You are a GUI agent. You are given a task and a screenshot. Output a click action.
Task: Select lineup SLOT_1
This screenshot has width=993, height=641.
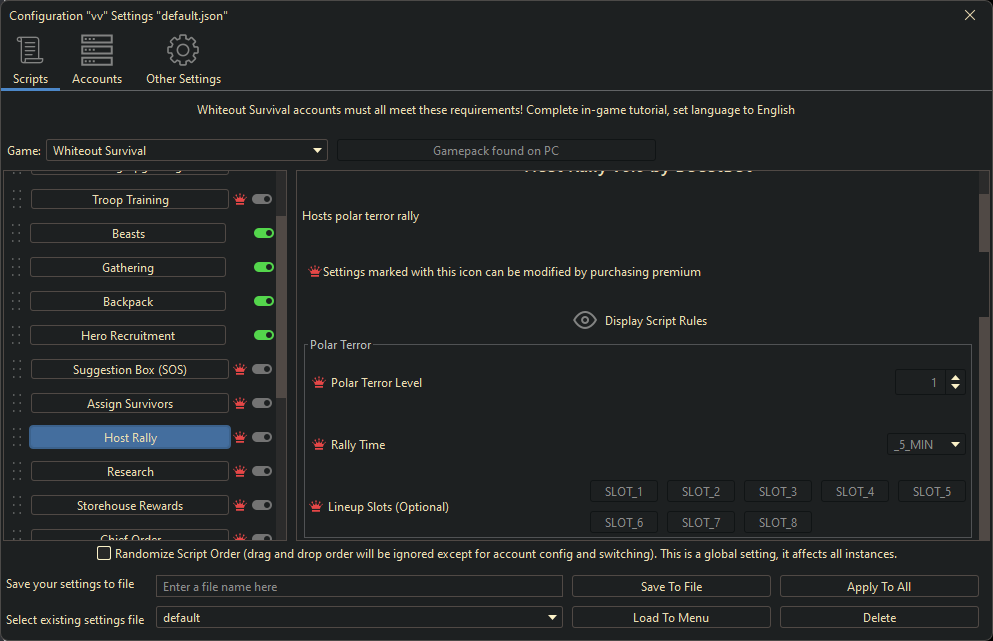(x=624, y=492)
